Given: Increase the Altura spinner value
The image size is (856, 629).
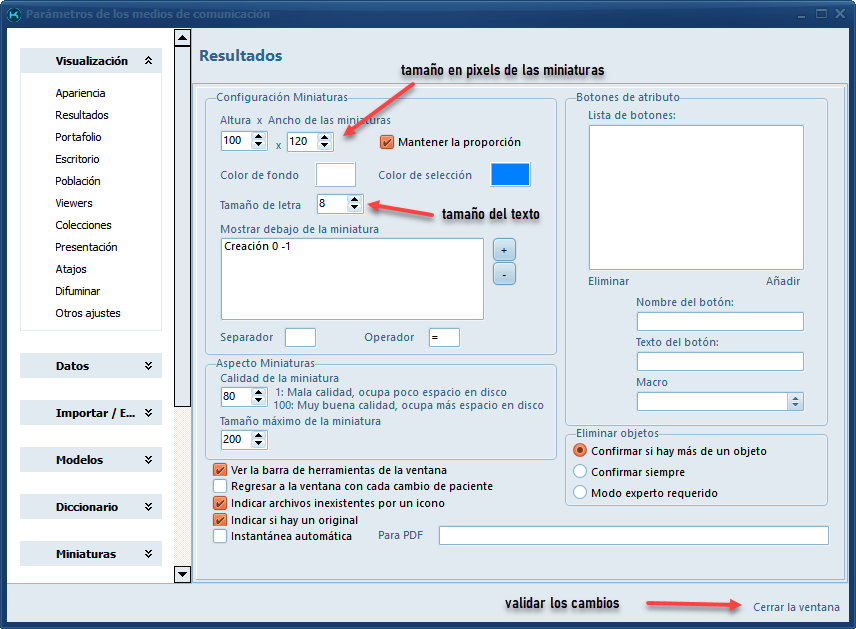Looking at the screenshot, I should click(258, 137).
